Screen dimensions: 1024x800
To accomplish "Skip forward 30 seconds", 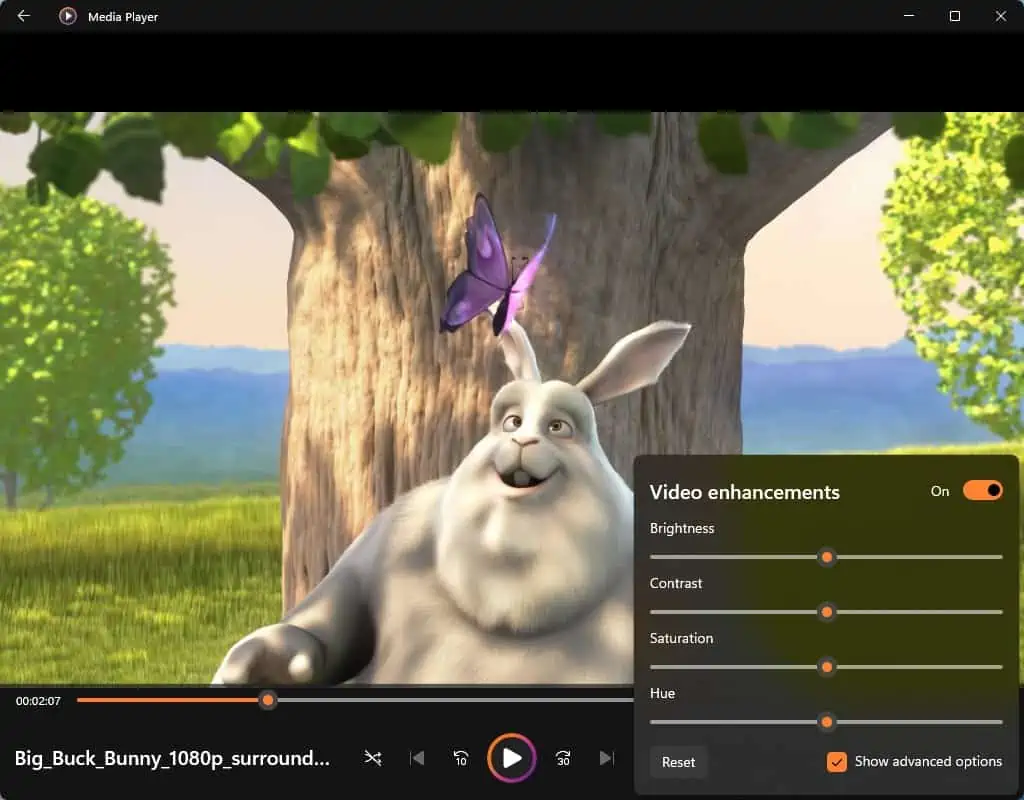I will [x=563, y=758].
